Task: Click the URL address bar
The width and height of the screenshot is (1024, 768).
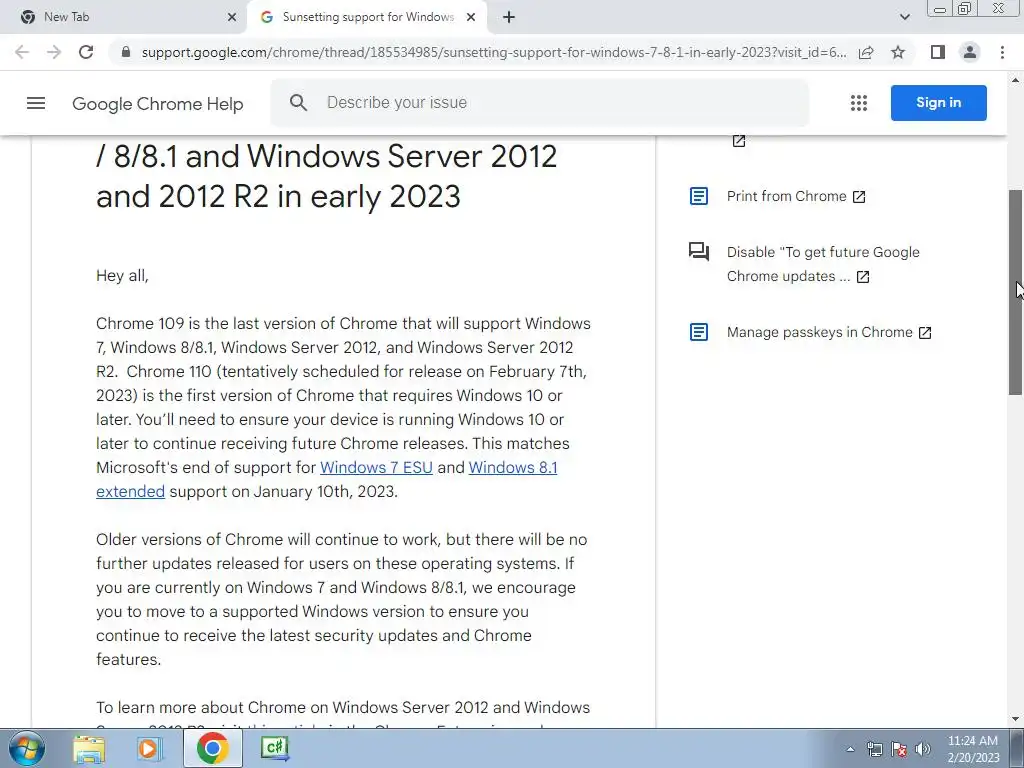Action: [x=494, y=52]
